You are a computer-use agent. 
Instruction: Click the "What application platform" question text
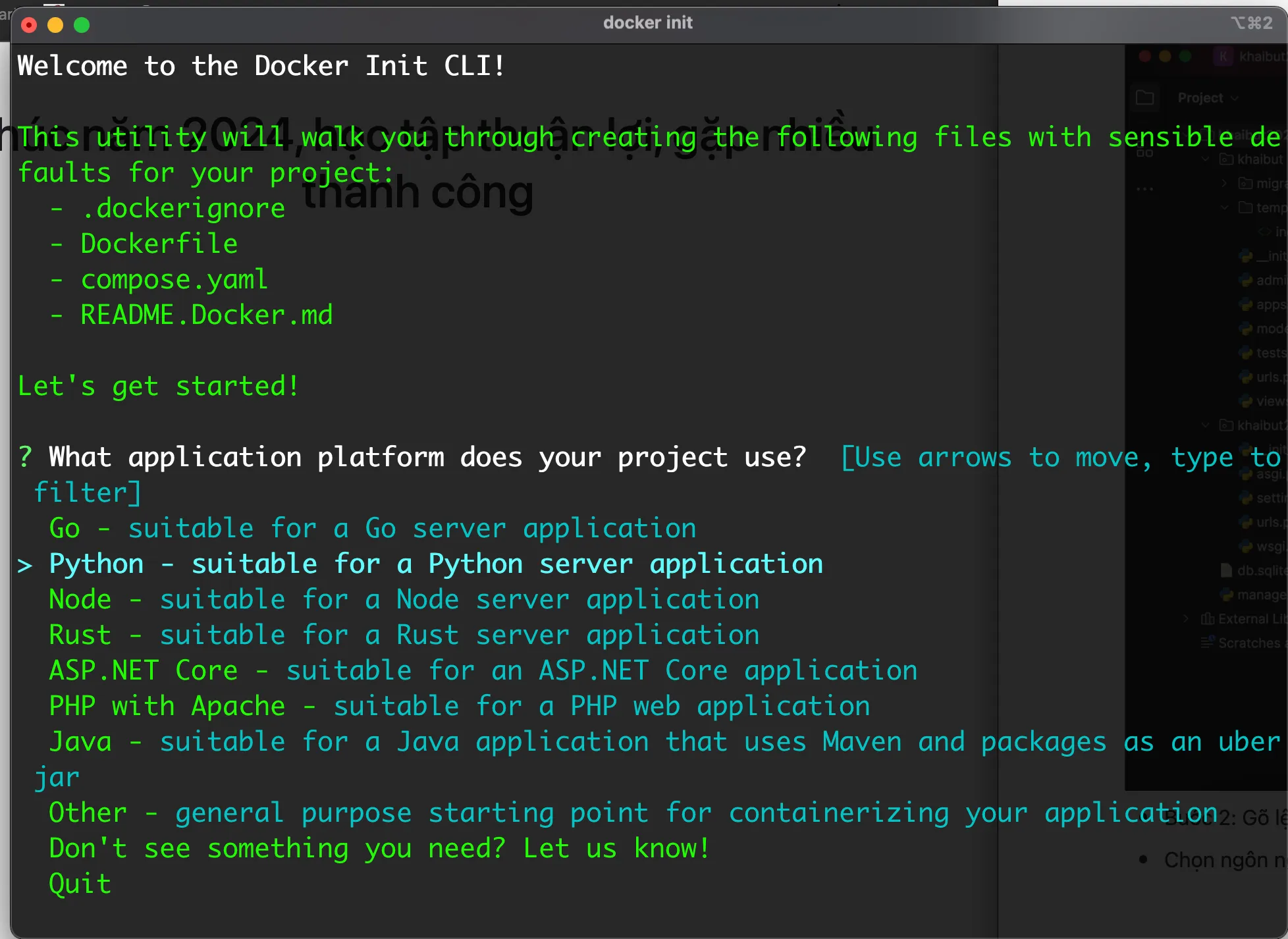tap(427, 457)
